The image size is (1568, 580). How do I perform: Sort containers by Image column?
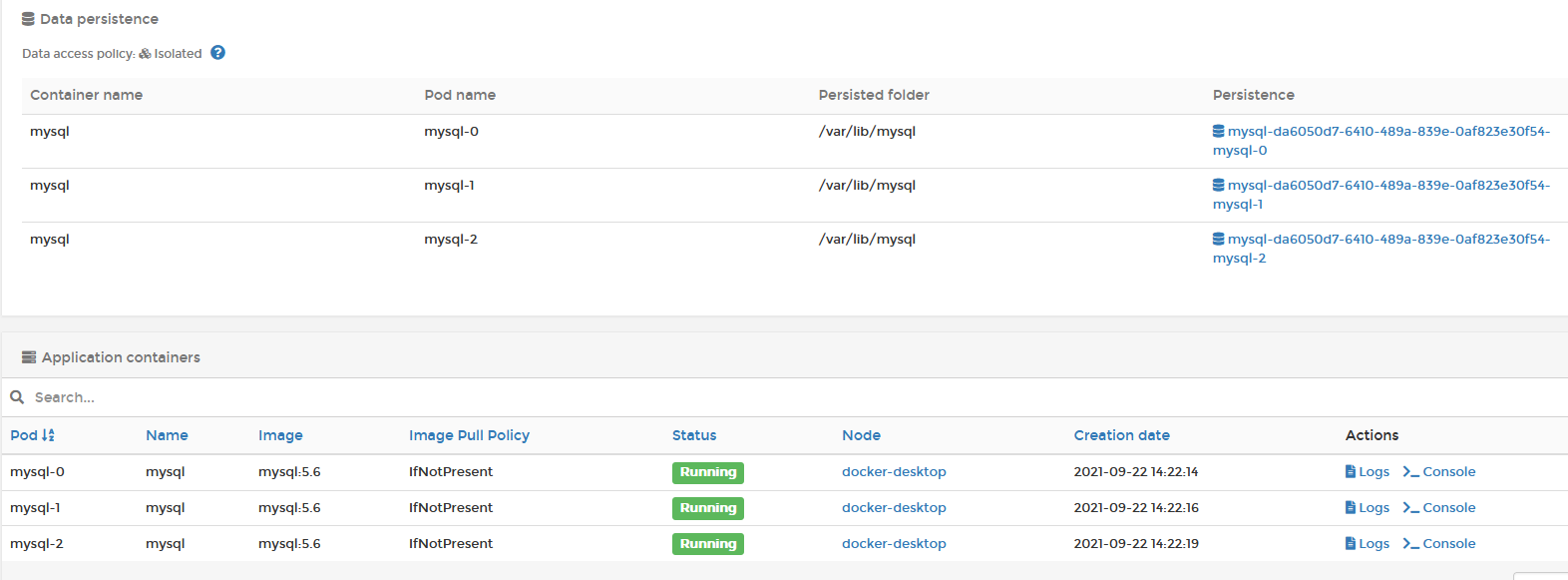tap(280, 435)
